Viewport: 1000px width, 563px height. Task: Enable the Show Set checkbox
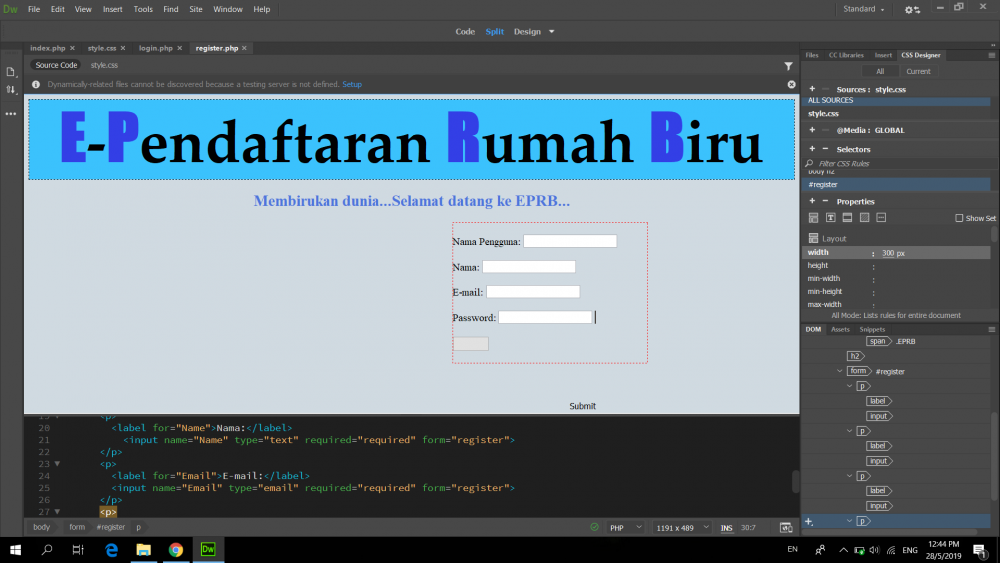click(959, 218)
